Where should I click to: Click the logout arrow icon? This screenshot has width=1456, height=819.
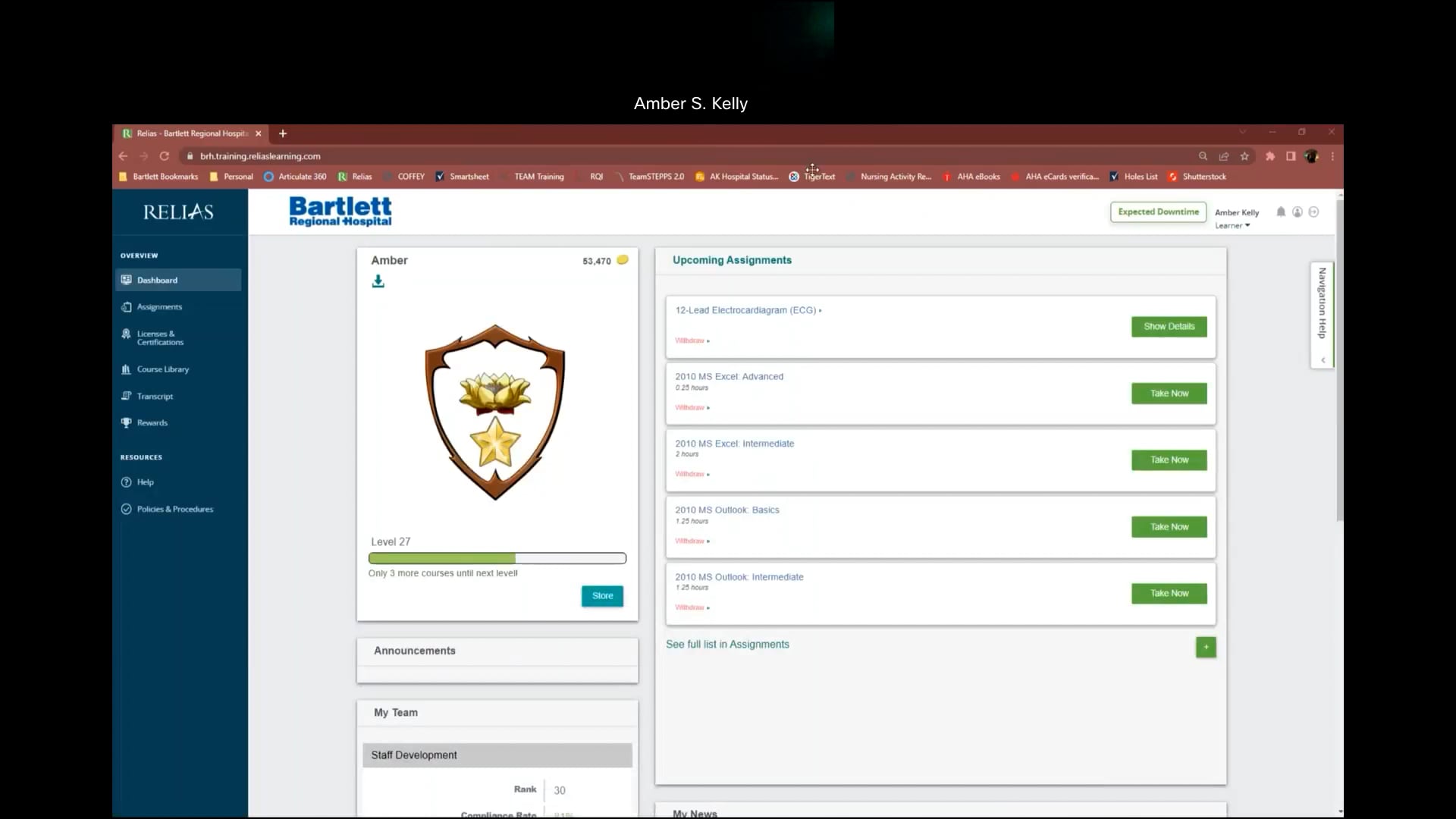pyautogui.click(x=1315, y=212)
